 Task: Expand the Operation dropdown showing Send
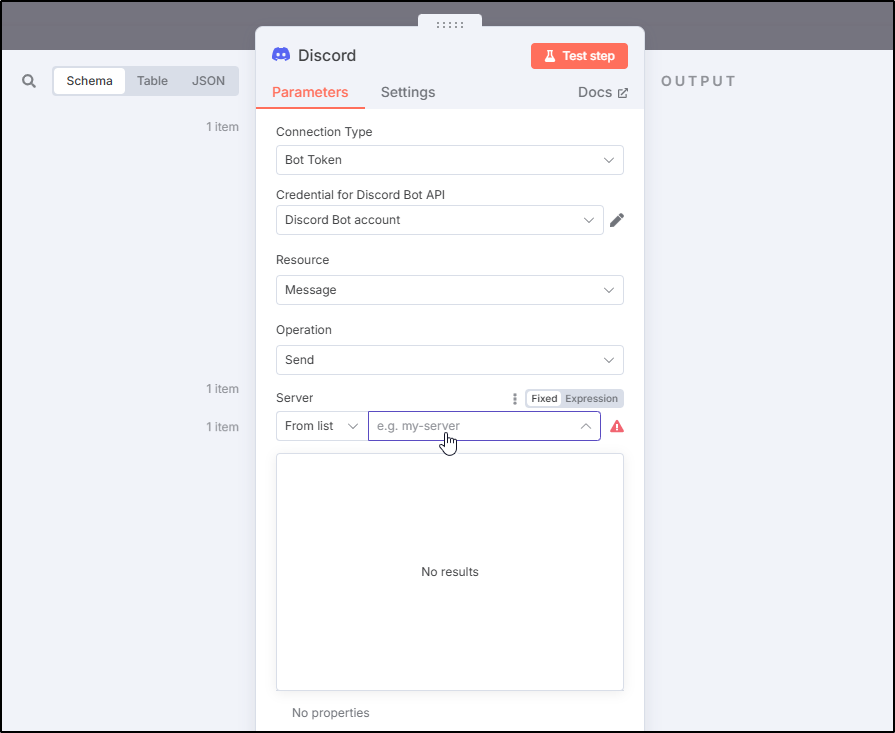coord(450,360)
